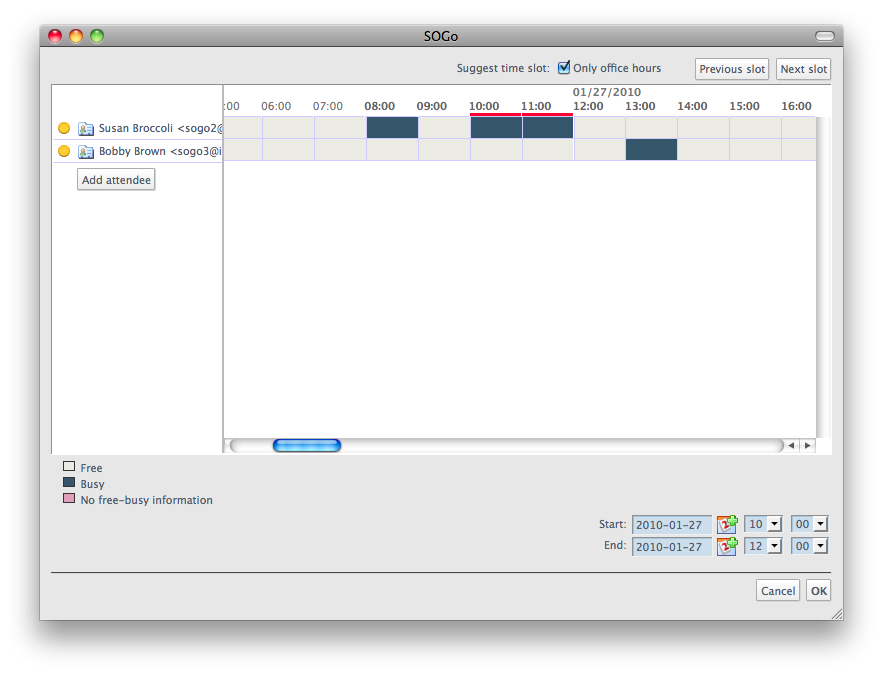Click Bobby Brown's yellow status icon
The image size is (883, 675).
click(64, 152)
